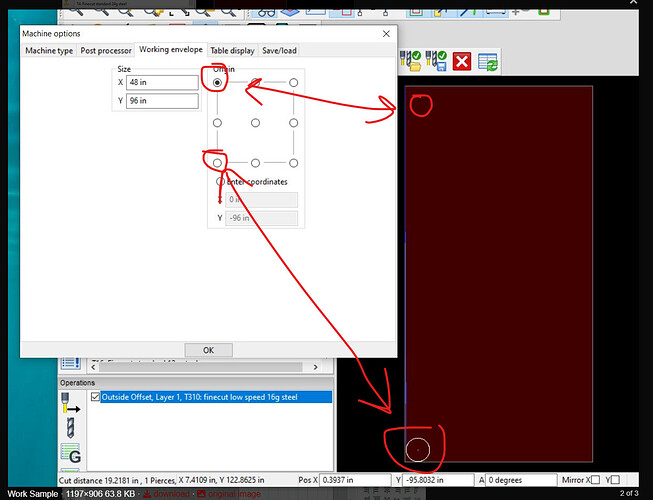Select the bottom-left origin radio button
The image size is (653, 500).
(x=218, y=162)
